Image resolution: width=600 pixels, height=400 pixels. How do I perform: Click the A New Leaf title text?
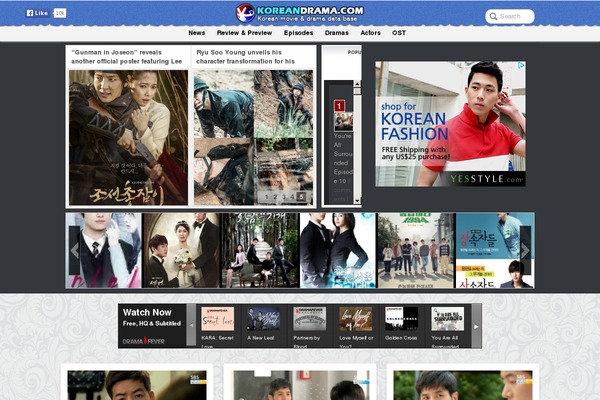point(261,338)
